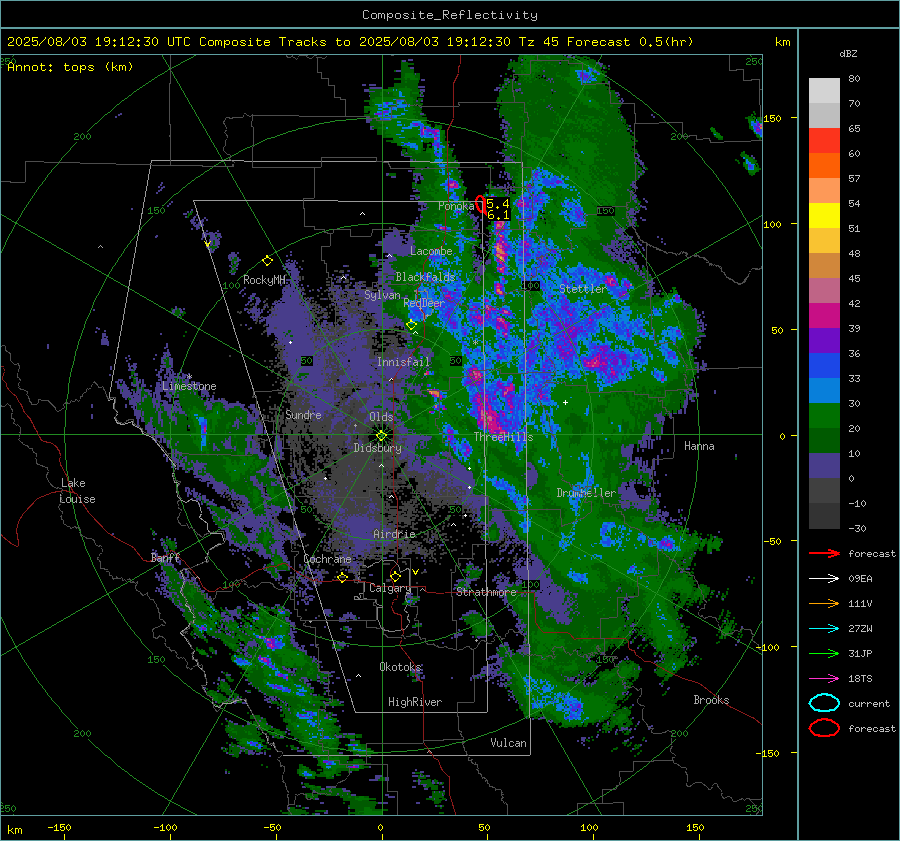The height and width of the screenshot is (841, 900).
Task: Pick the red 60-65 dBZ swatch
Action: pos(824,140)
